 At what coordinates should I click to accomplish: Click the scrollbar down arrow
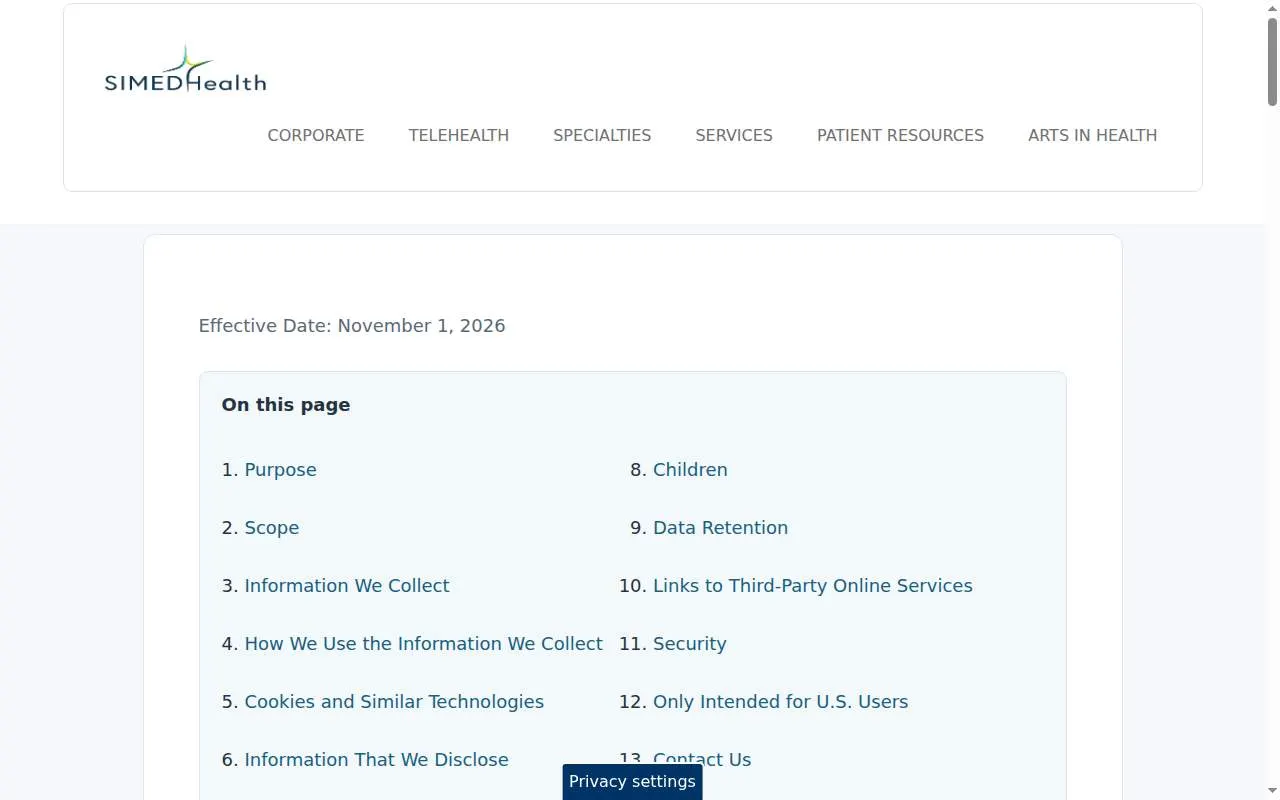[x=1272, y=792]
